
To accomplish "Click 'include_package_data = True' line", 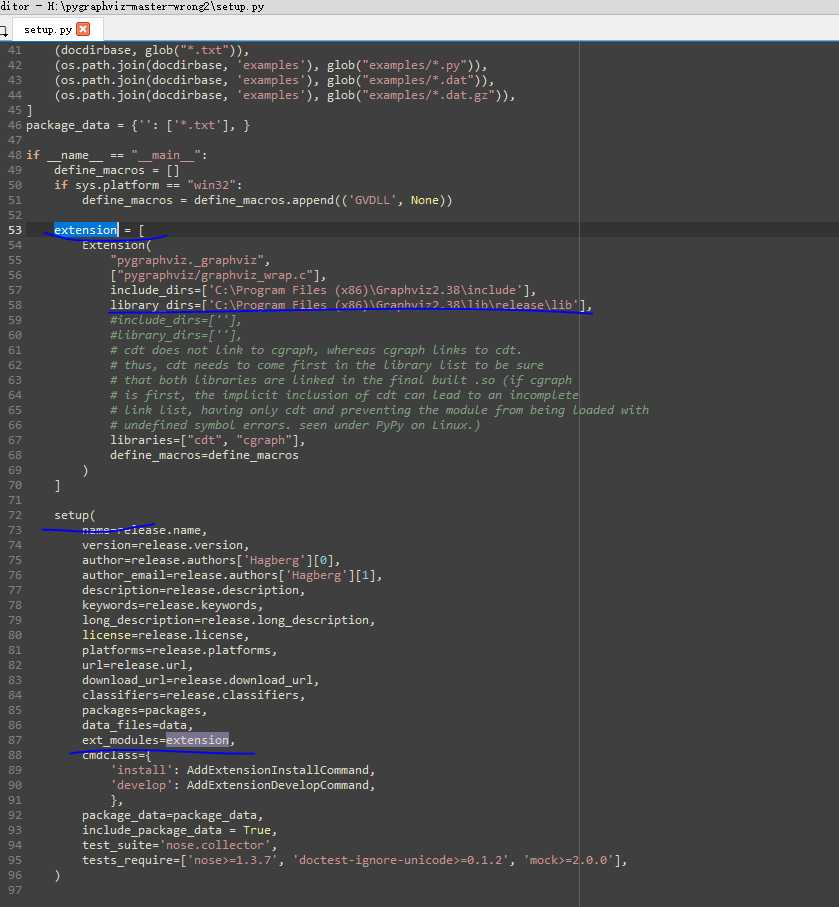I will 179,831.
